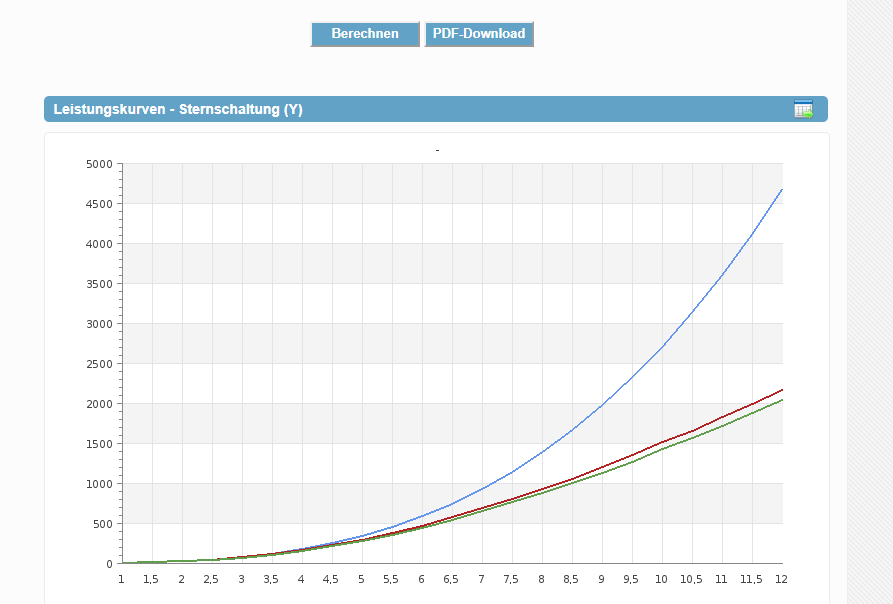
Task: Click the red curve at x=10
Action: click(x=661, y=441)
